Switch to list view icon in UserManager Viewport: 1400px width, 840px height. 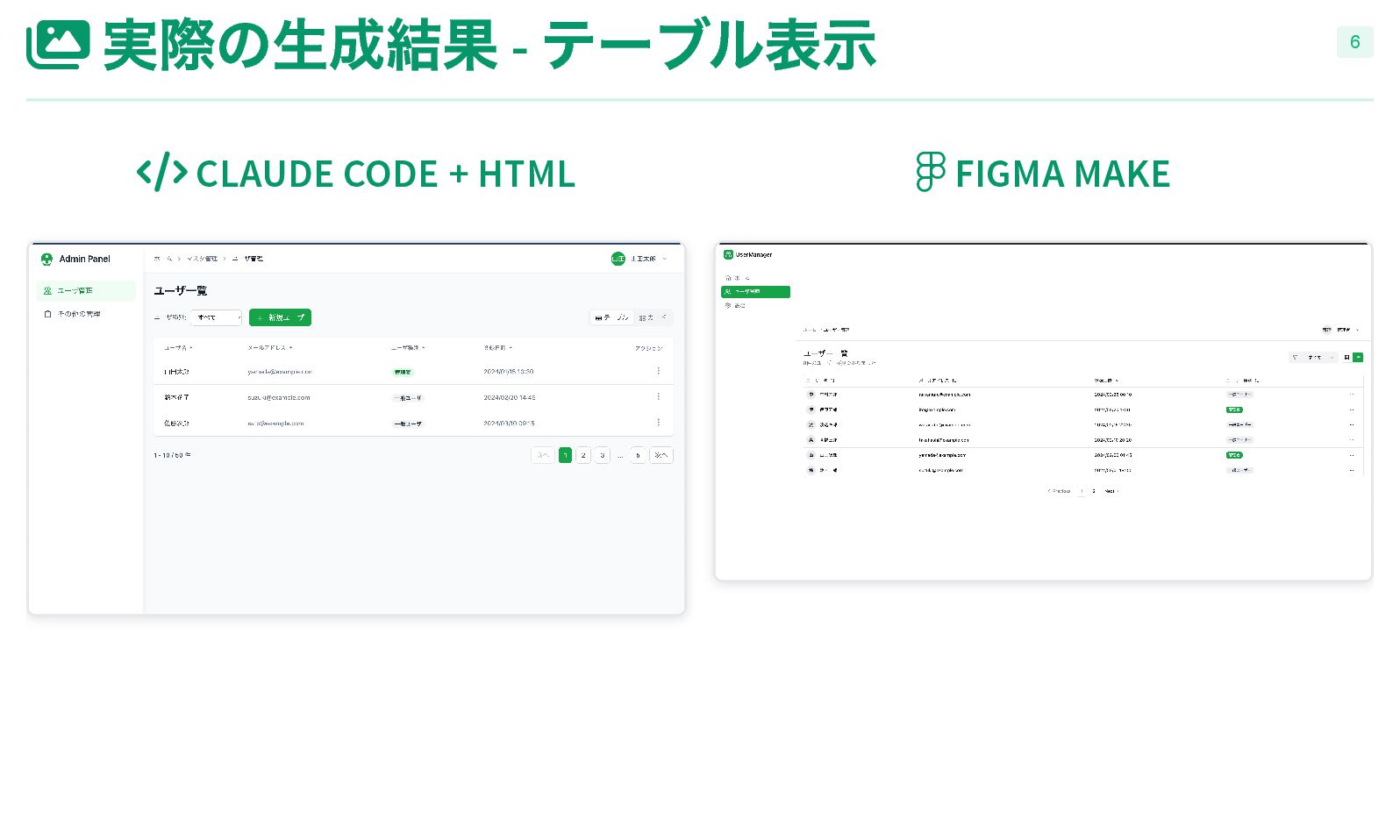(1346, 358)
